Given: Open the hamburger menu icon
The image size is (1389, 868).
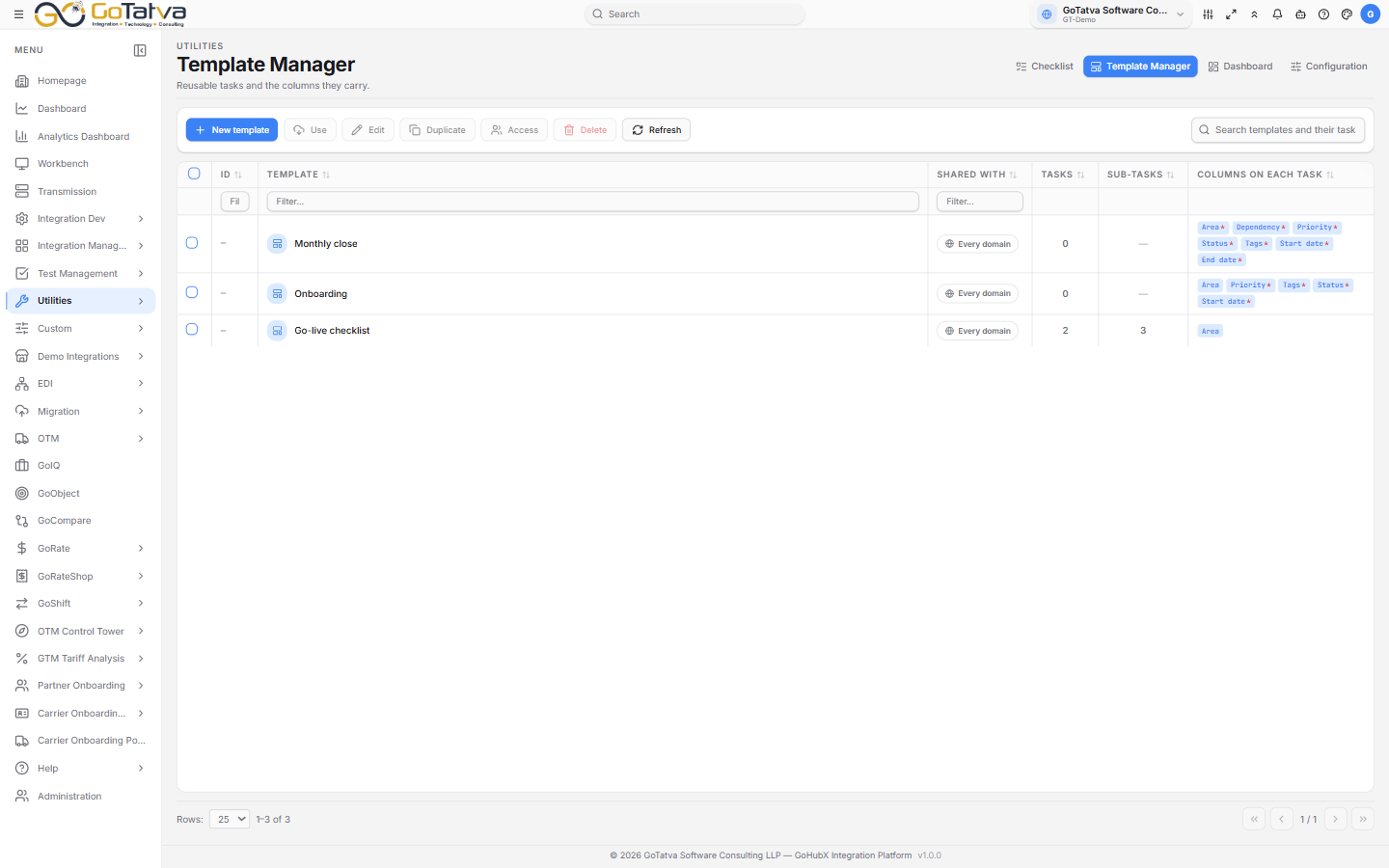Looking at the screenshot, I should point(18,14).
